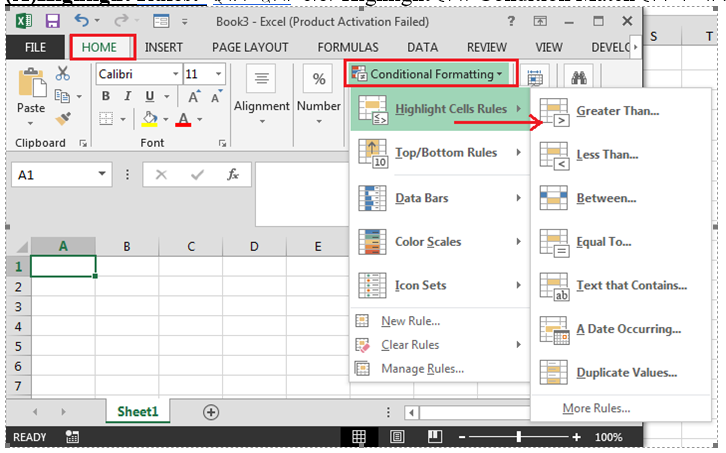Viewport: 726px width, 453px height.
Task: Select the Greater Than rule icon
Action: pyautogui.click(x=552, y=111)
